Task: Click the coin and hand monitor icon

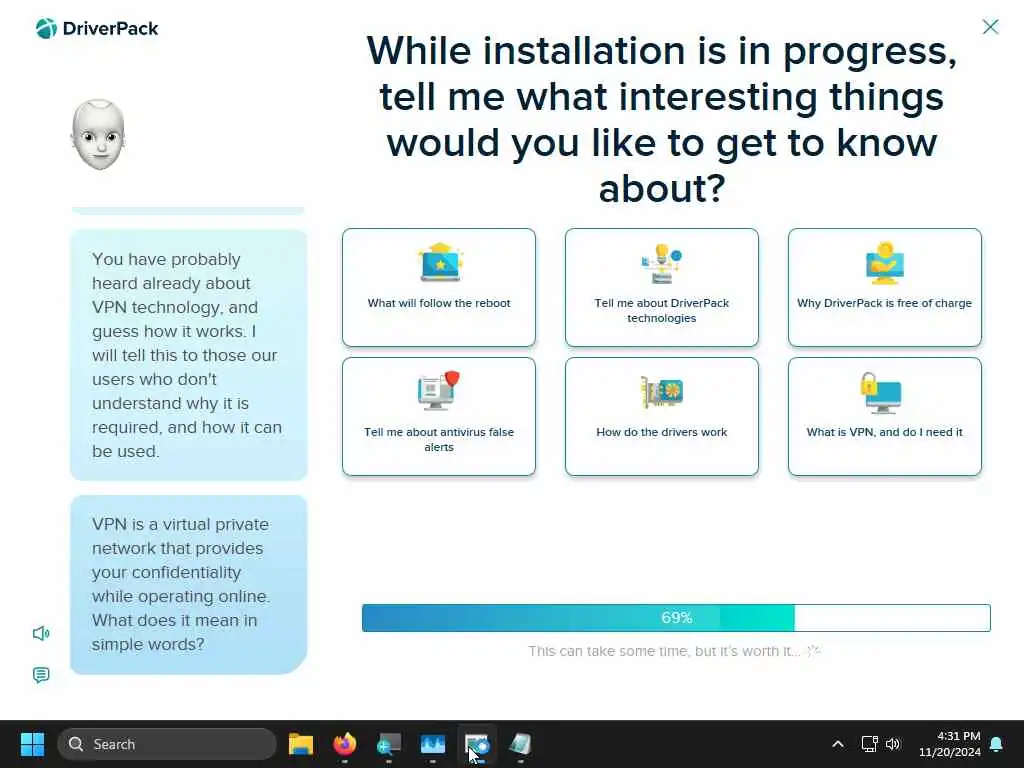Action: [x=884, y=263]
